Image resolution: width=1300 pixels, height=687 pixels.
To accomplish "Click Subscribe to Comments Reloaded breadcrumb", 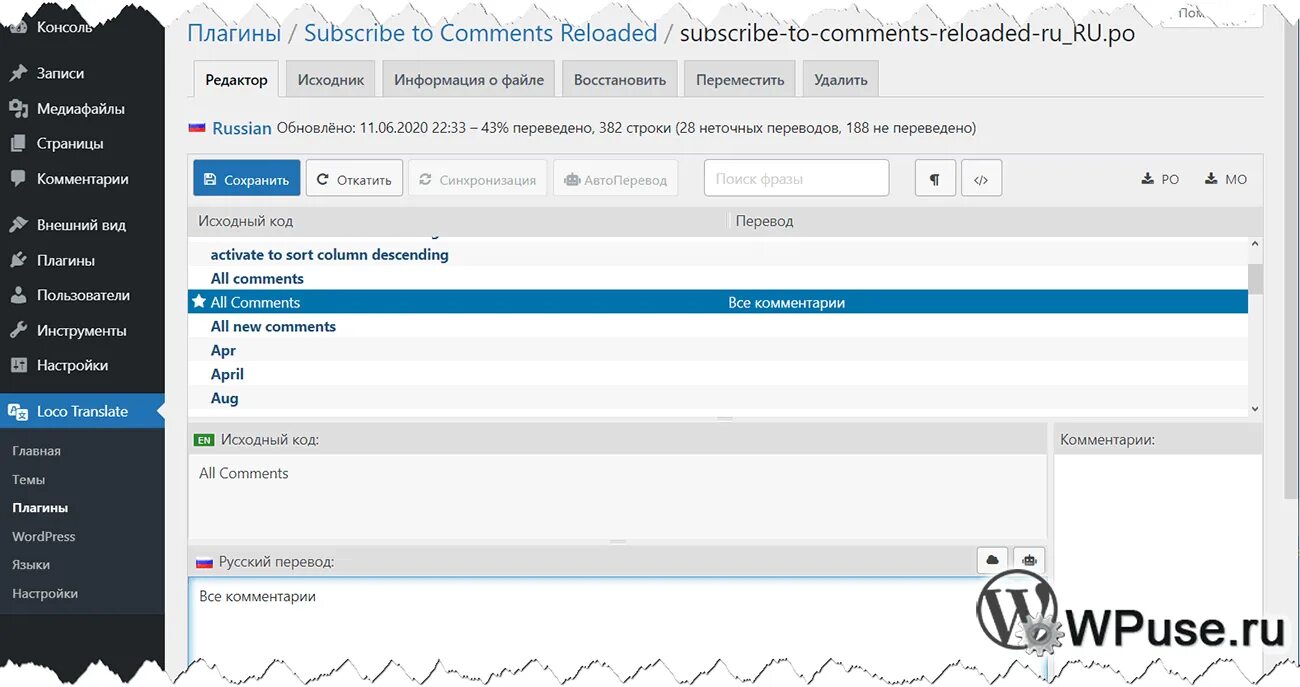I will click(480, 33).
